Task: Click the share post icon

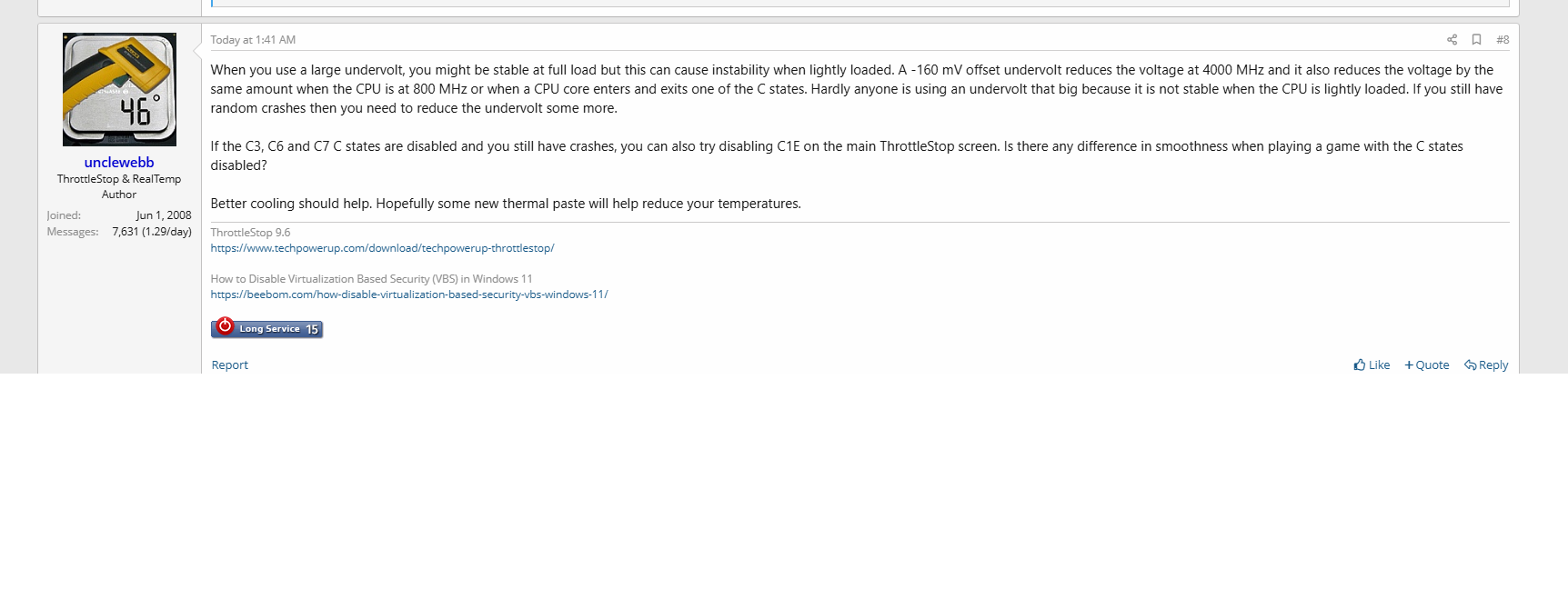Action: (x=1452, y=40)
